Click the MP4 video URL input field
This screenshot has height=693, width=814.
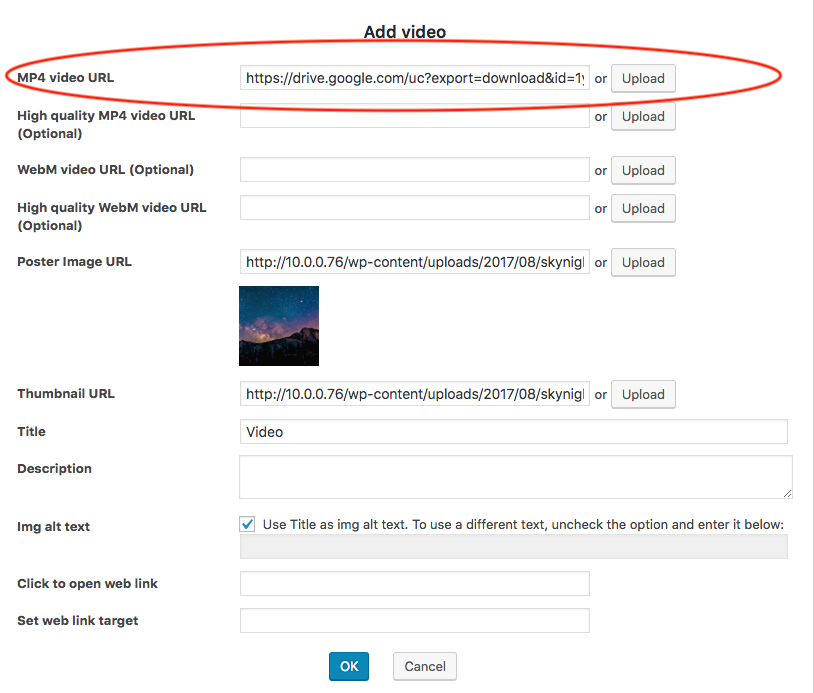tap(414, 79)
